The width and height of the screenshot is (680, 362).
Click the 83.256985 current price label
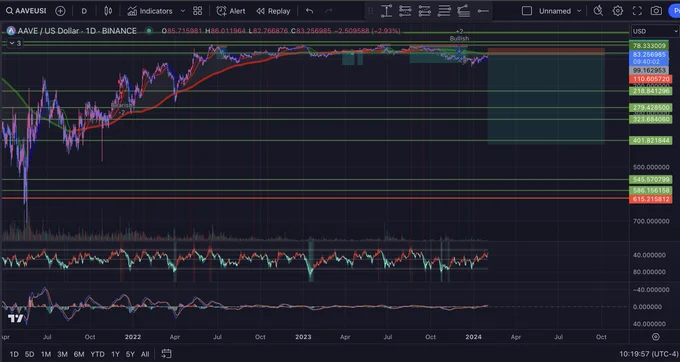click(649, 58)
